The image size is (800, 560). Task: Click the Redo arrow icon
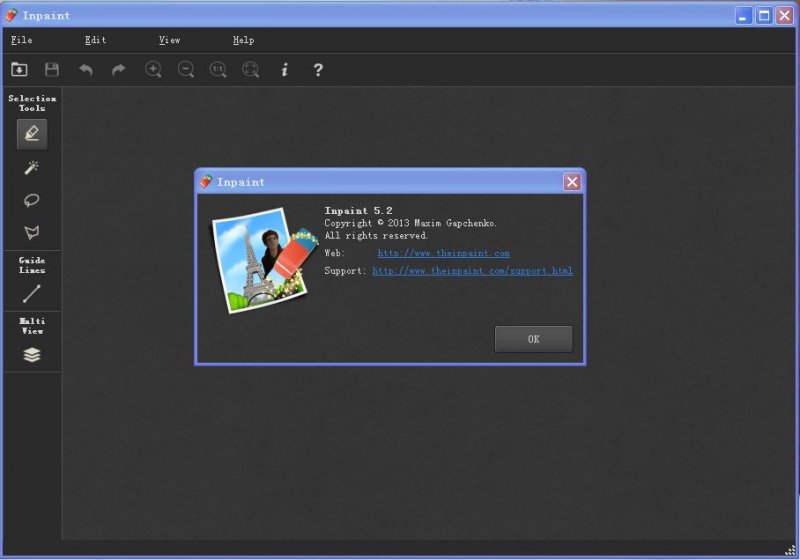(118, 69)
